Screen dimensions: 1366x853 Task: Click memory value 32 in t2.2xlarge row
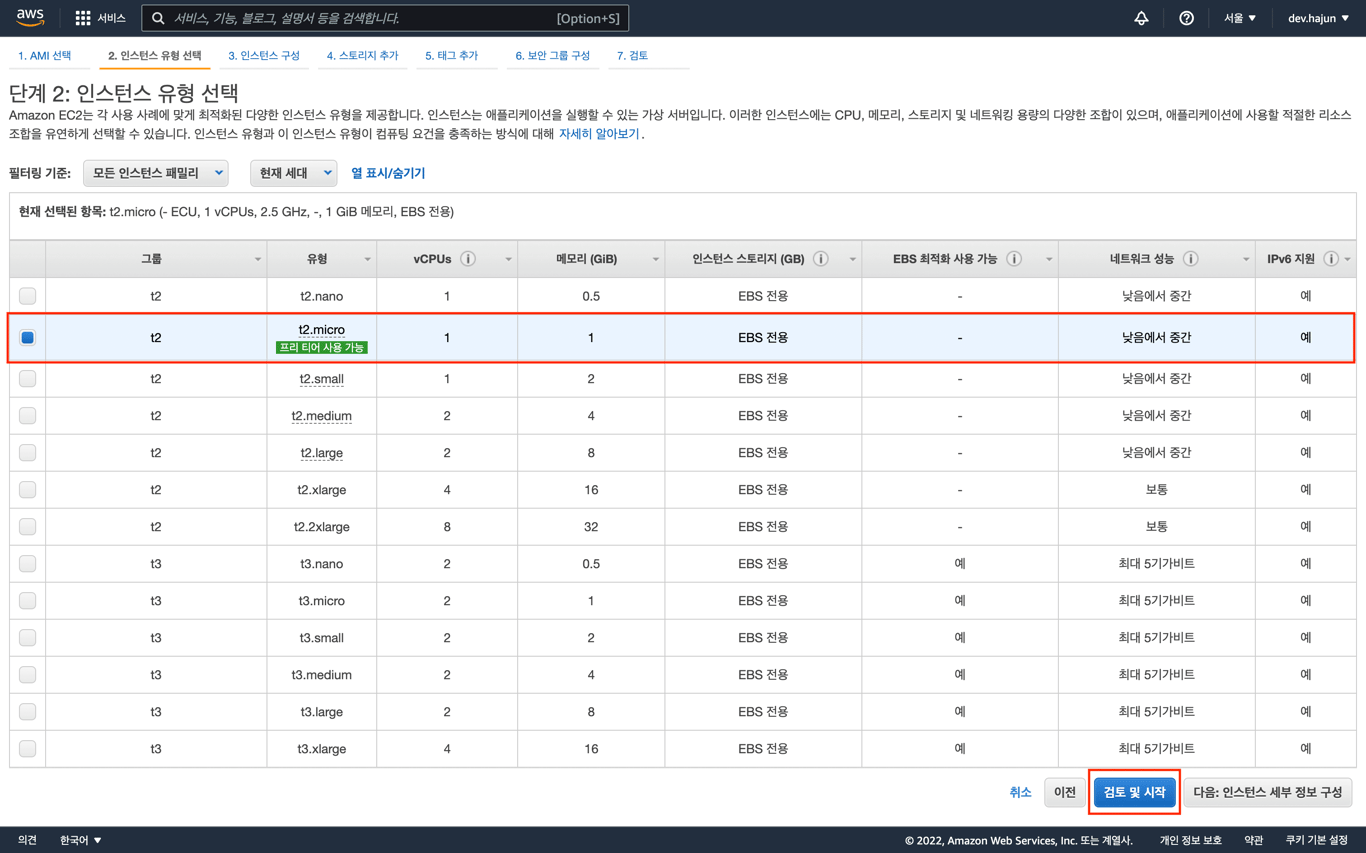click(x=591, y=527)
